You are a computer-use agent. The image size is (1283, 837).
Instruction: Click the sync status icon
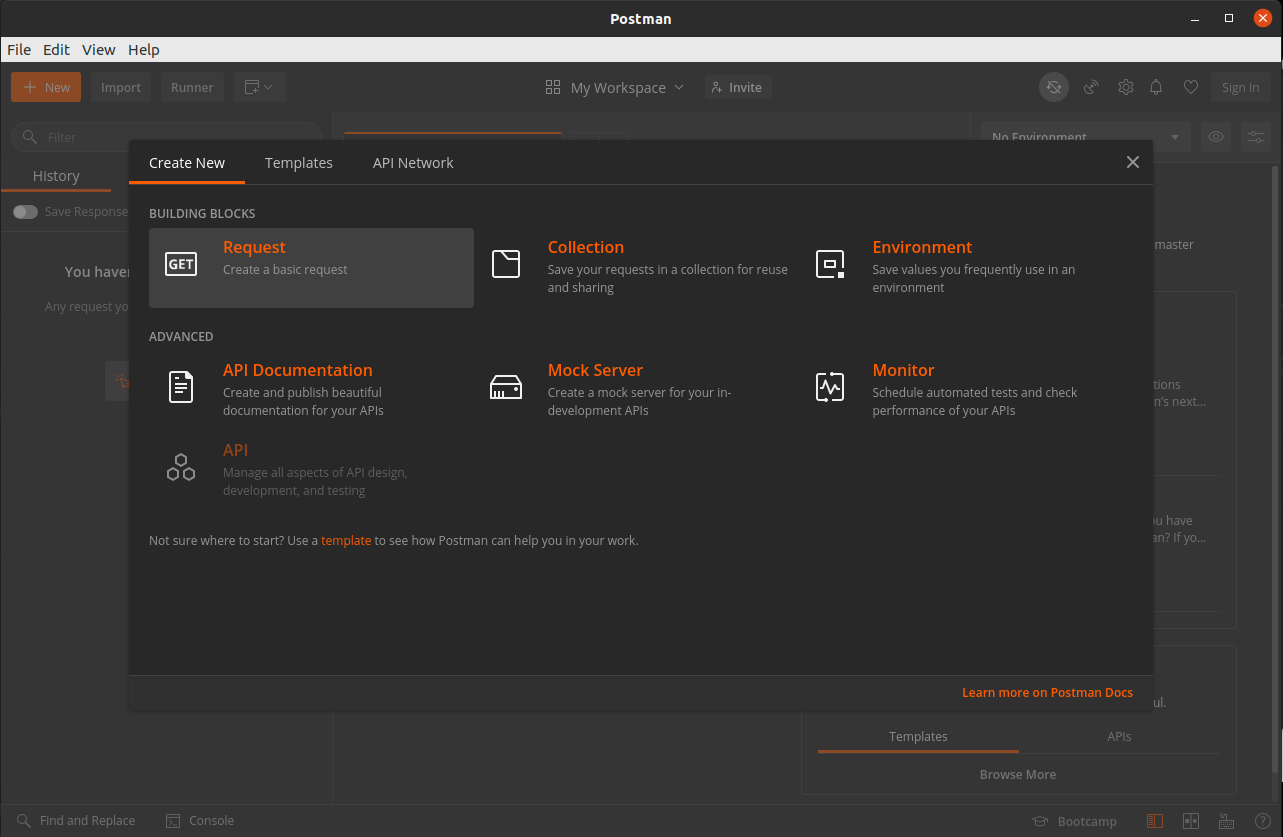pyautogui.click(x=1054, y=87)
